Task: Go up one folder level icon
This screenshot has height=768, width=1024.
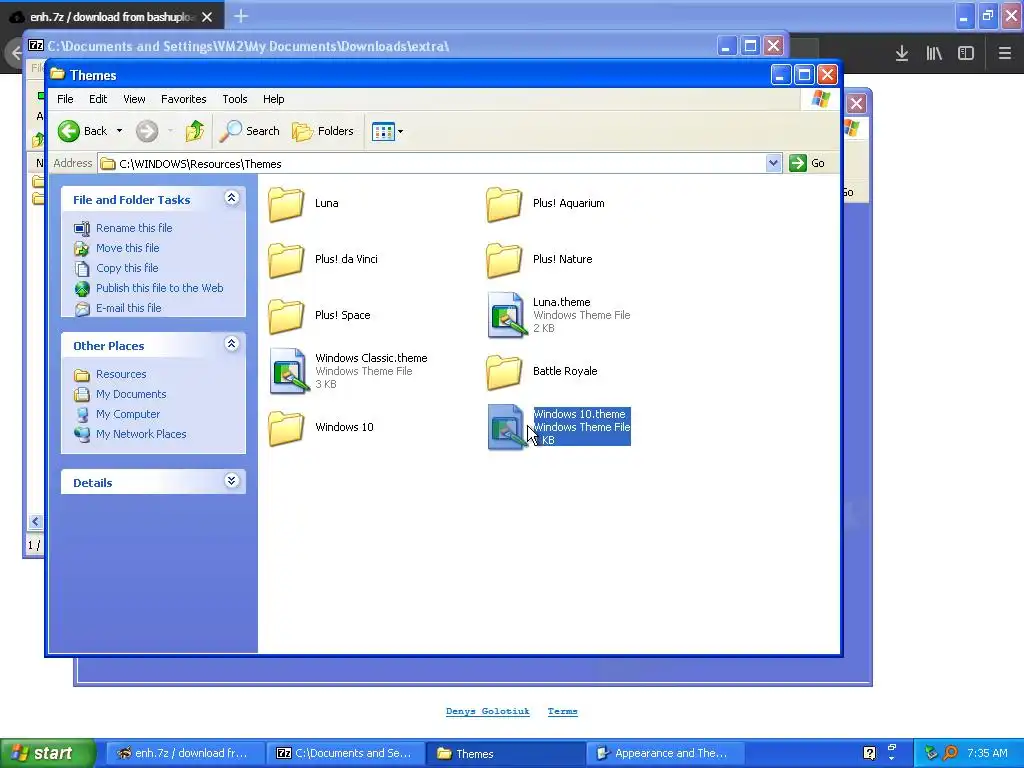Action: (195, 131)
